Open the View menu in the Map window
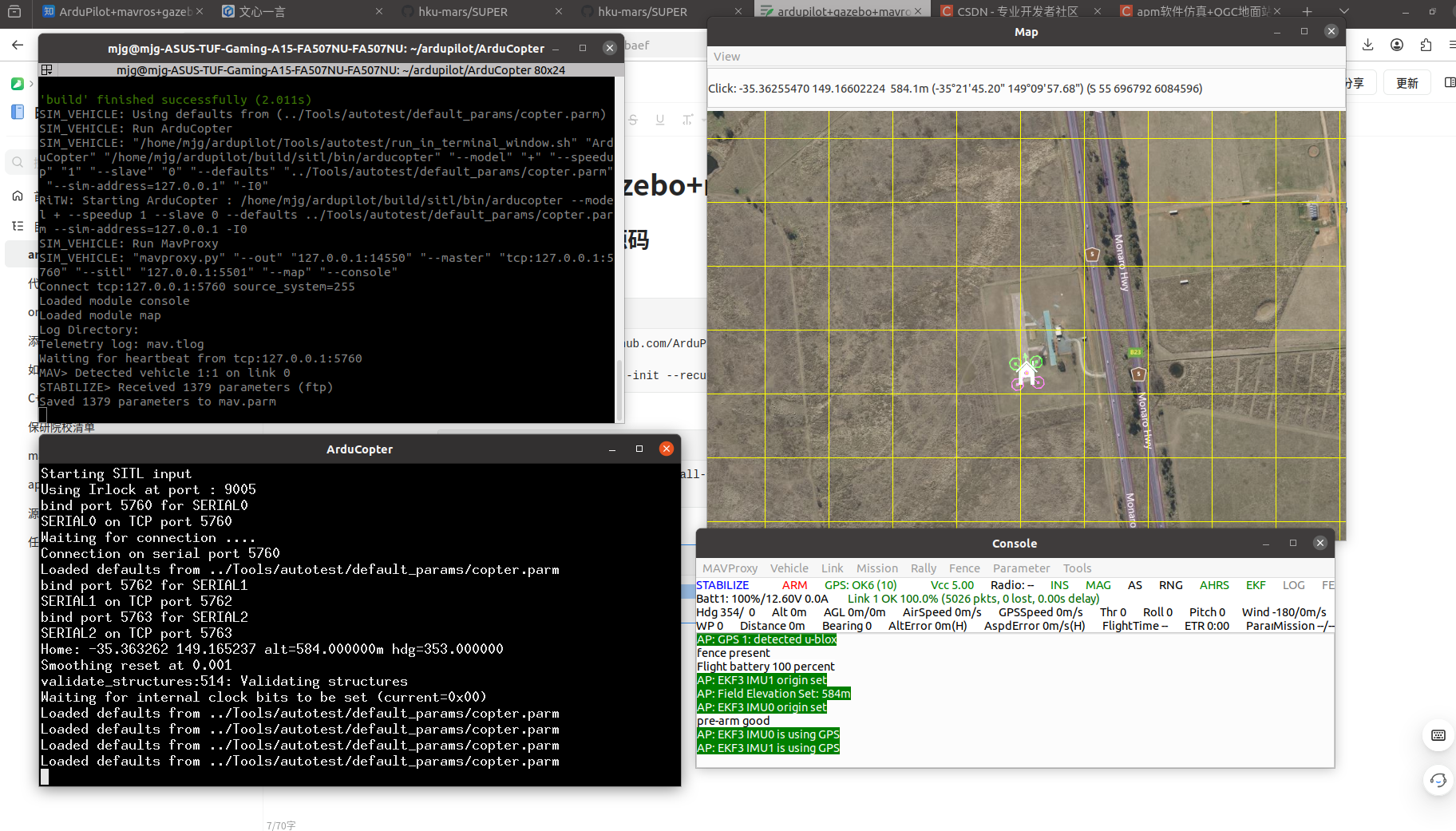The height and width of the screenshot is (831, 1456). tap(726, 57)
